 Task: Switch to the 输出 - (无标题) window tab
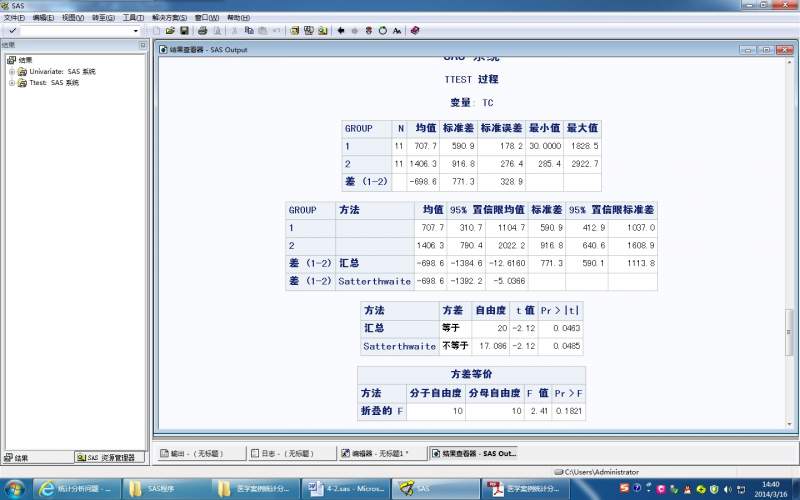point(201,453)
